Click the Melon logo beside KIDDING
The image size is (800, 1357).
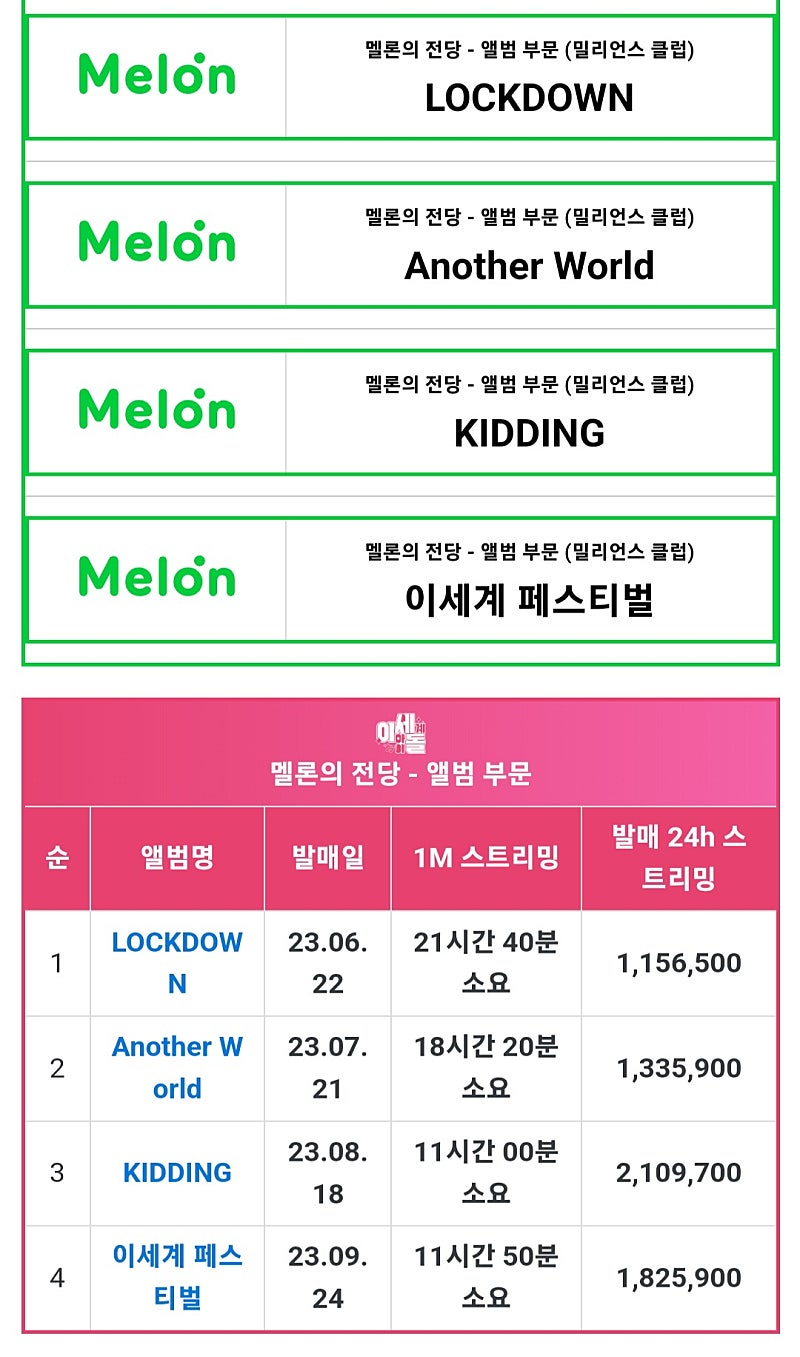[x=157, y=409]
